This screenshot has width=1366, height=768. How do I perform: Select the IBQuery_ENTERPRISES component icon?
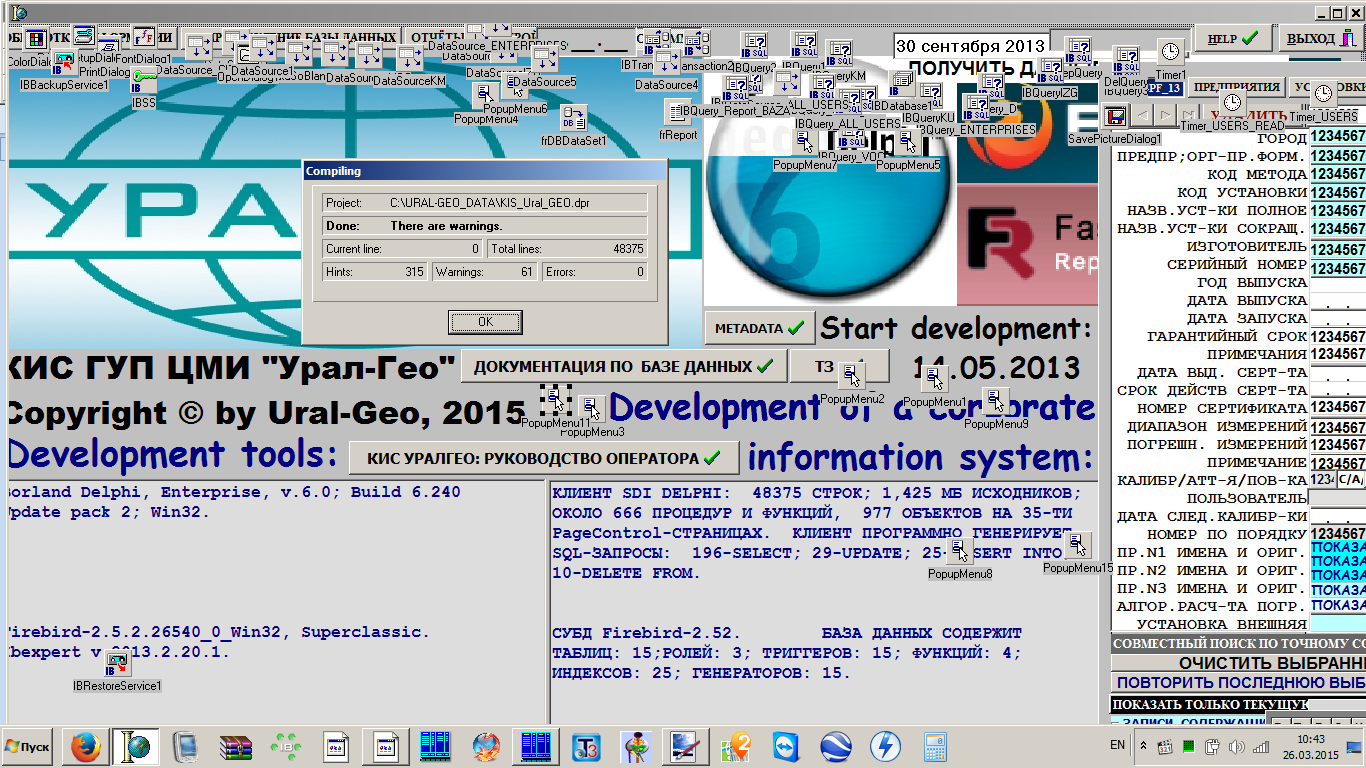(x=976, y=107)
